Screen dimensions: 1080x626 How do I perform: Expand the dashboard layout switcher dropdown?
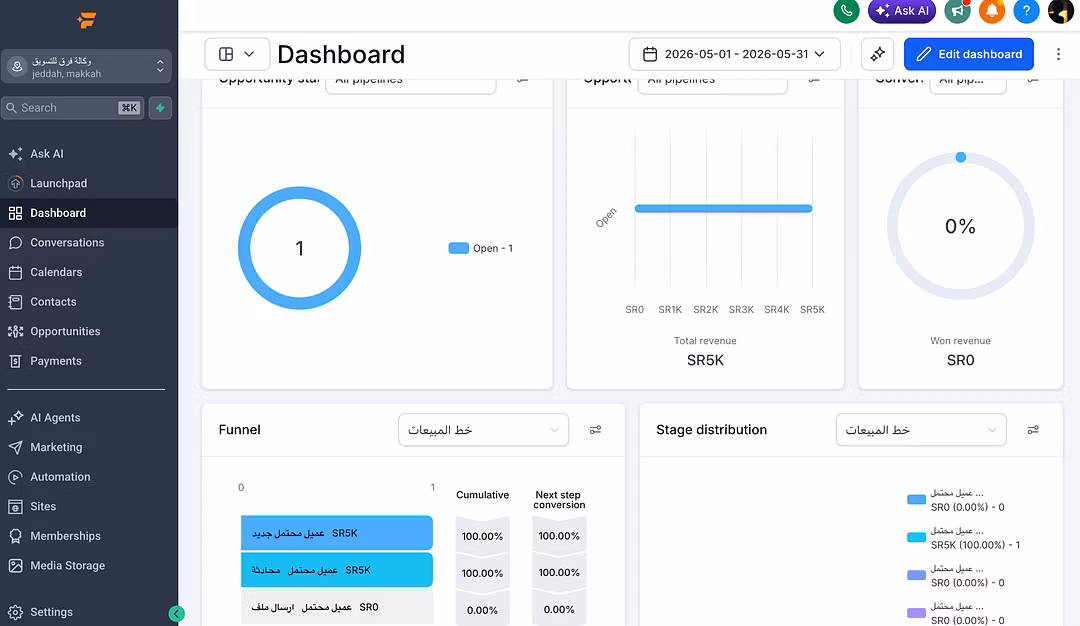coord(237,54)
